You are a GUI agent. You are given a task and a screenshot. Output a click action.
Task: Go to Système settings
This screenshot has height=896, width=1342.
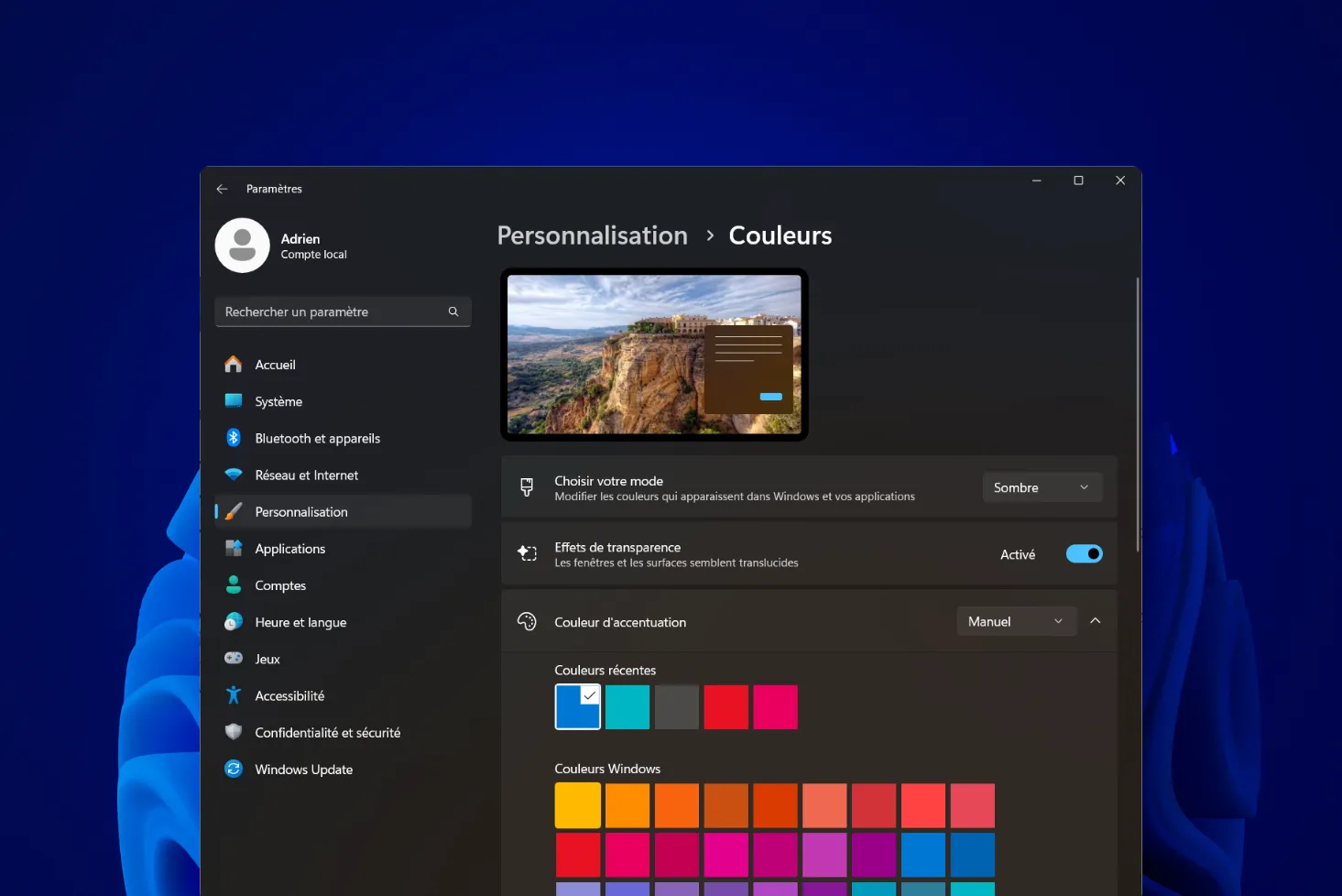(343, 401)
